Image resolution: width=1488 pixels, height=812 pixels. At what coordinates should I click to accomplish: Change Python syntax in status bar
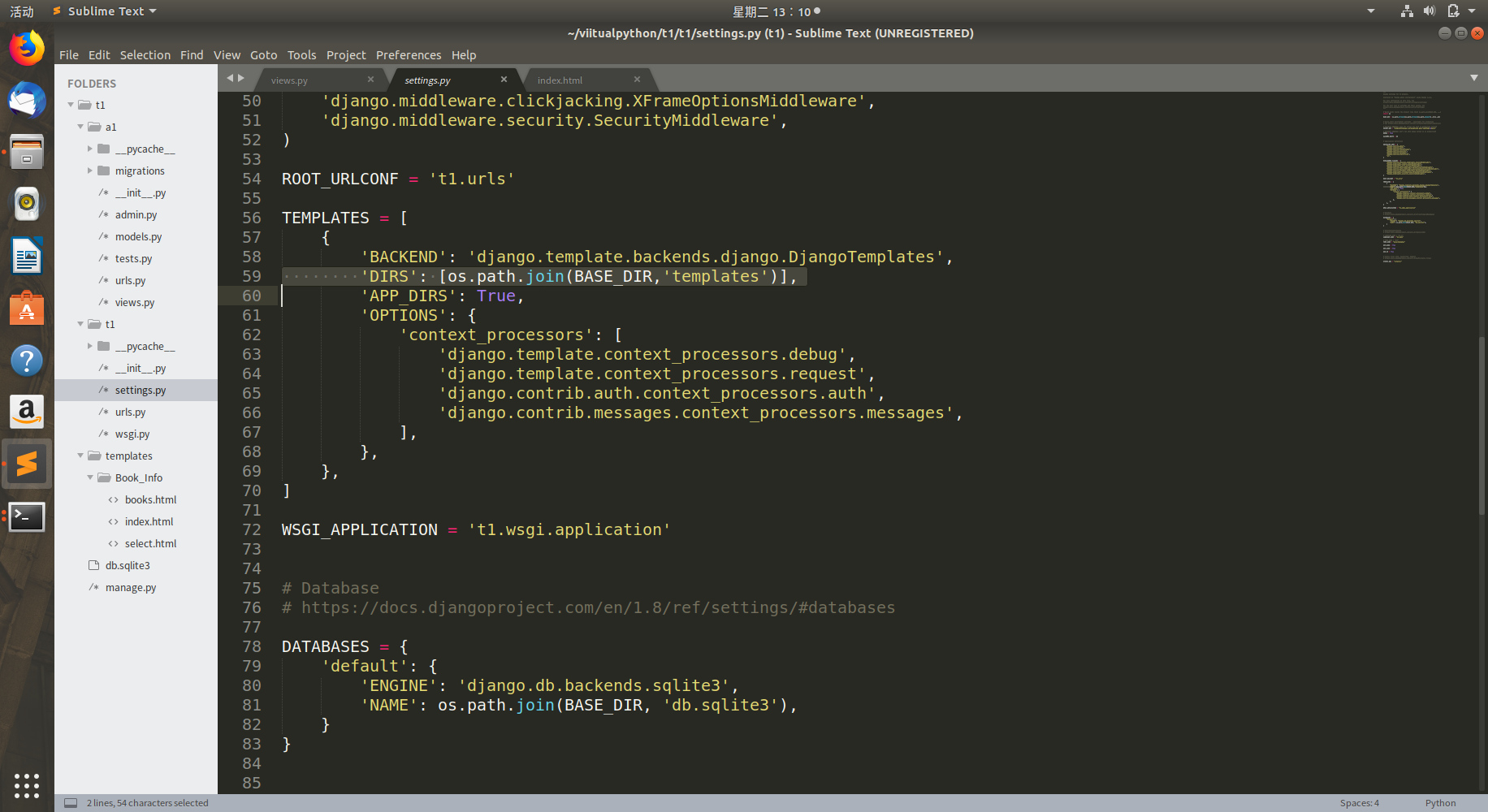(1440, 803)
